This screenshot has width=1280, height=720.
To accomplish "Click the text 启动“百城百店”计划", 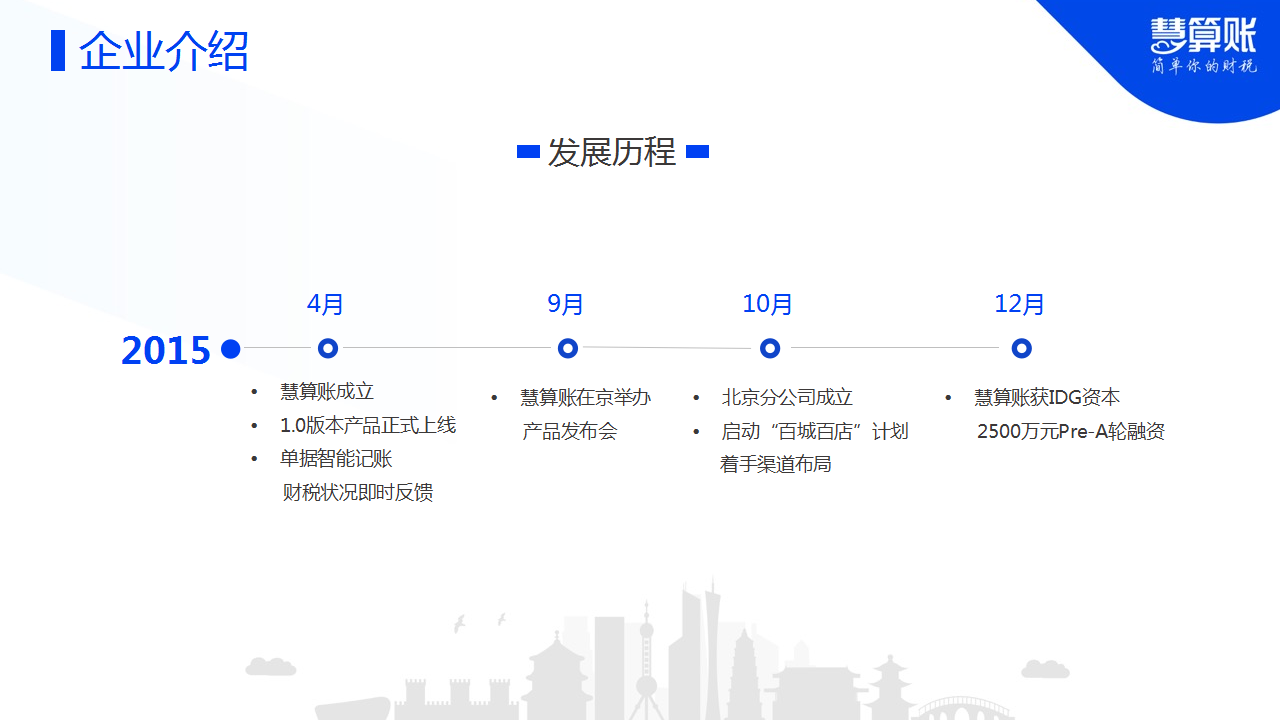I will tap(815, 432).
